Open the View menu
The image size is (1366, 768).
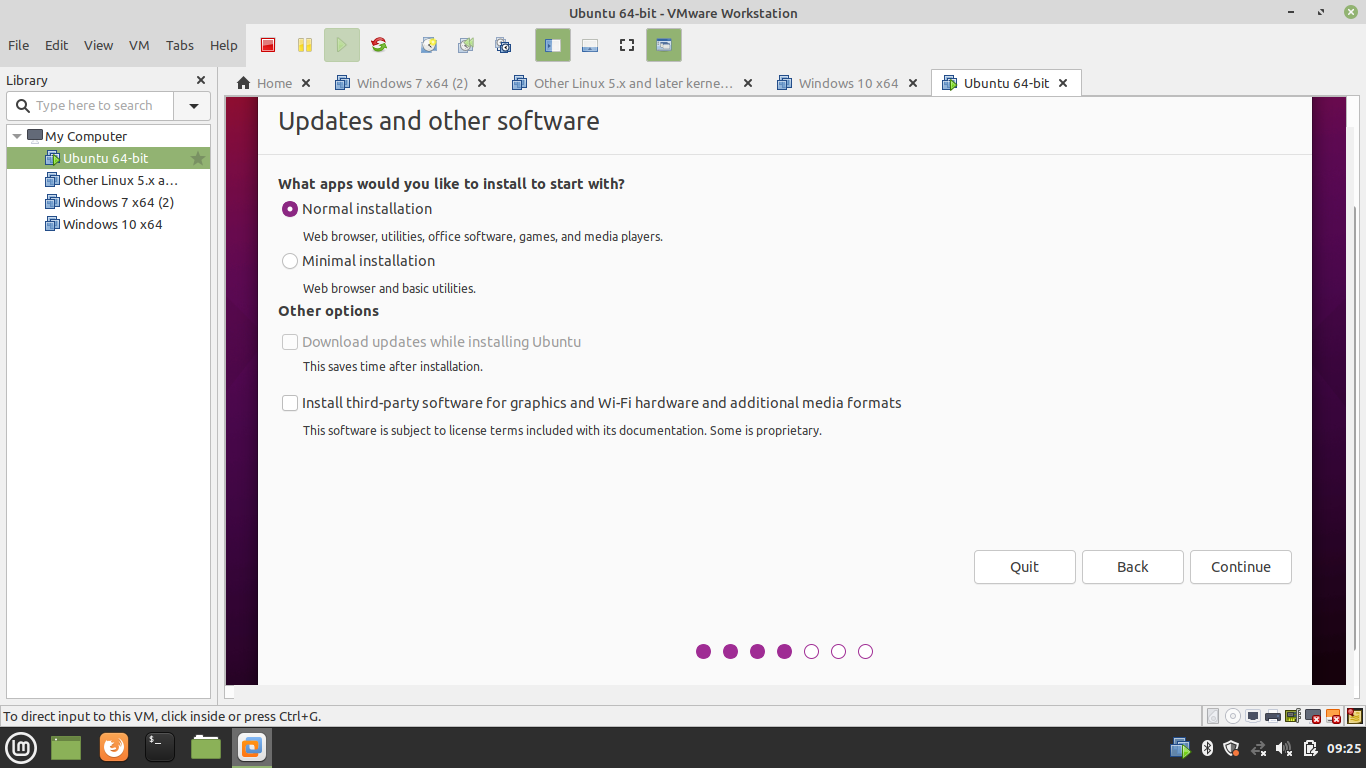point(98,45)
